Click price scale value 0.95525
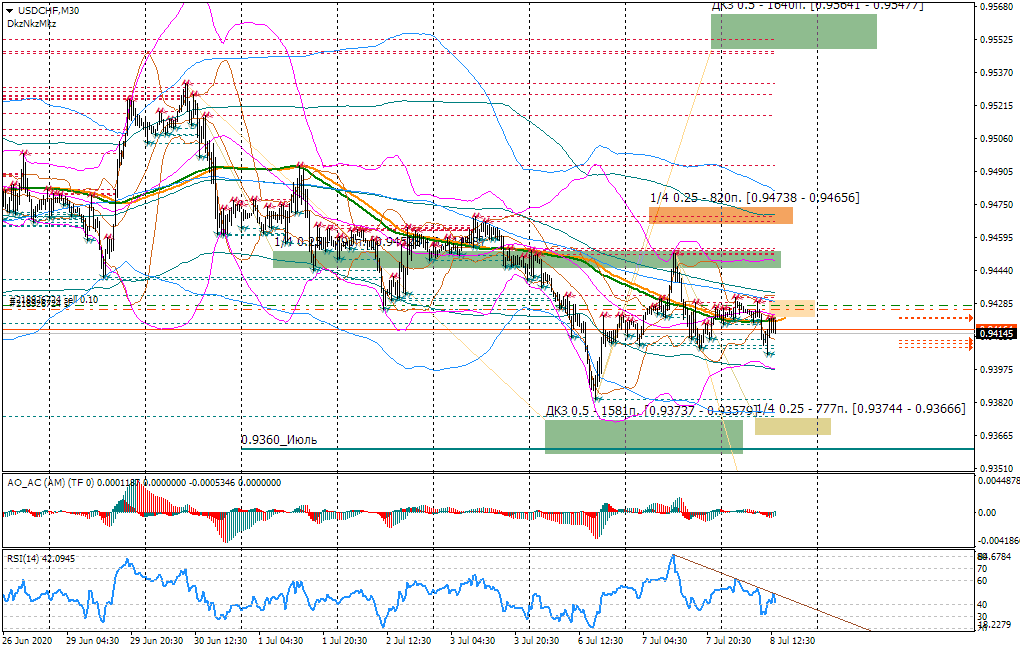Screen dimensions: 1020x652 [997, 40]
